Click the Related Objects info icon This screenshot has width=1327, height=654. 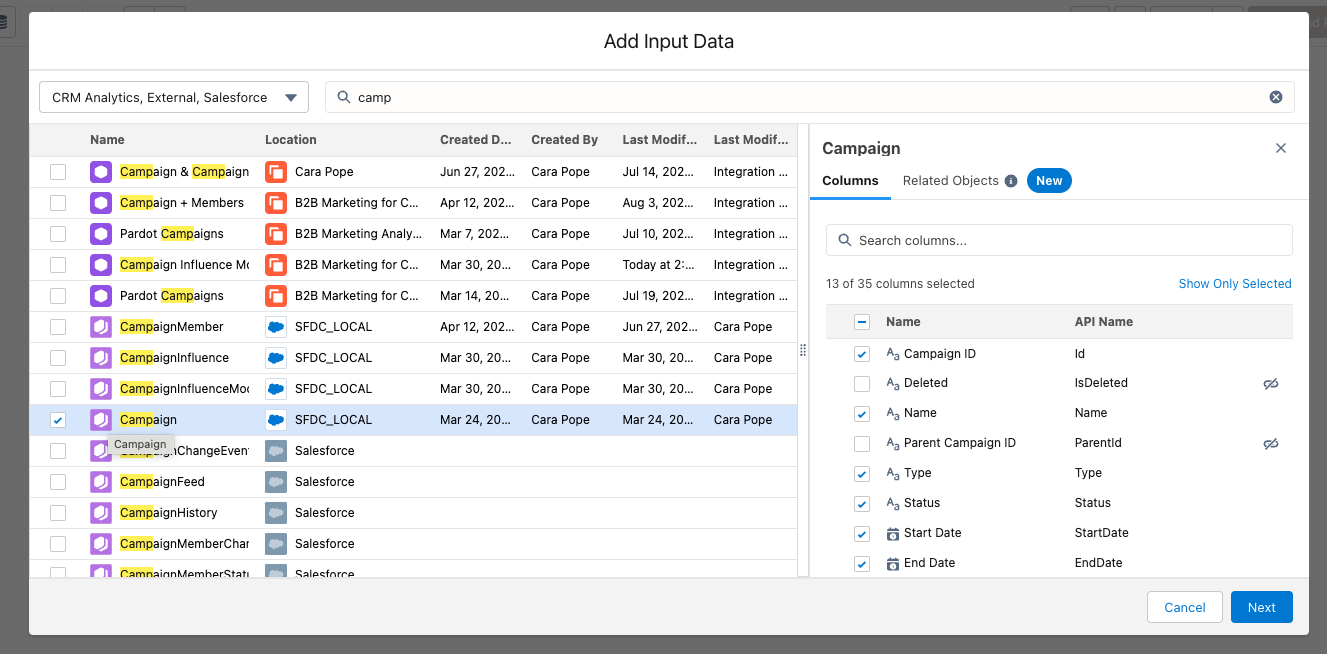tap(1011, 181)
